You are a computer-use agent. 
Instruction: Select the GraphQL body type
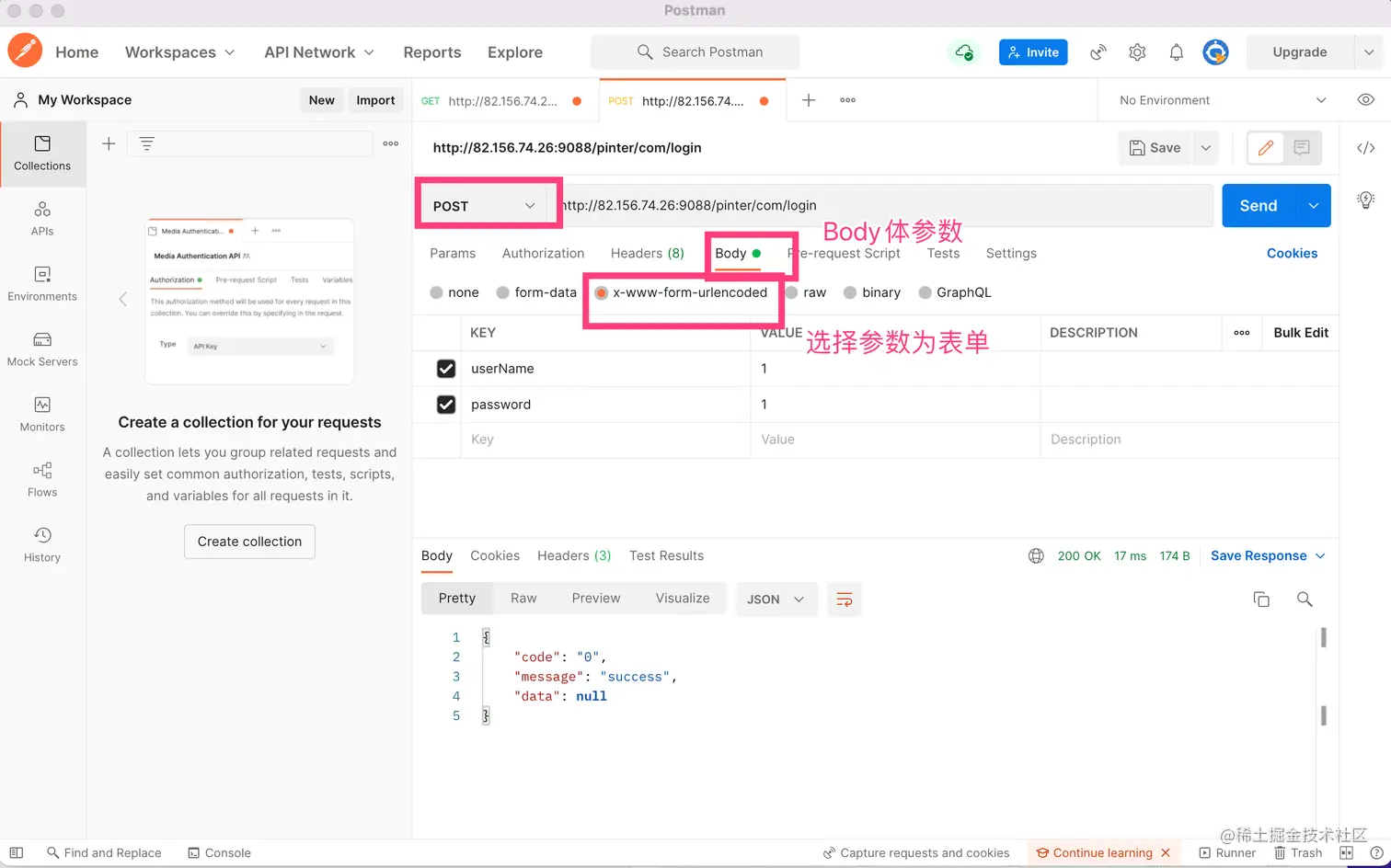pos(924,292)
